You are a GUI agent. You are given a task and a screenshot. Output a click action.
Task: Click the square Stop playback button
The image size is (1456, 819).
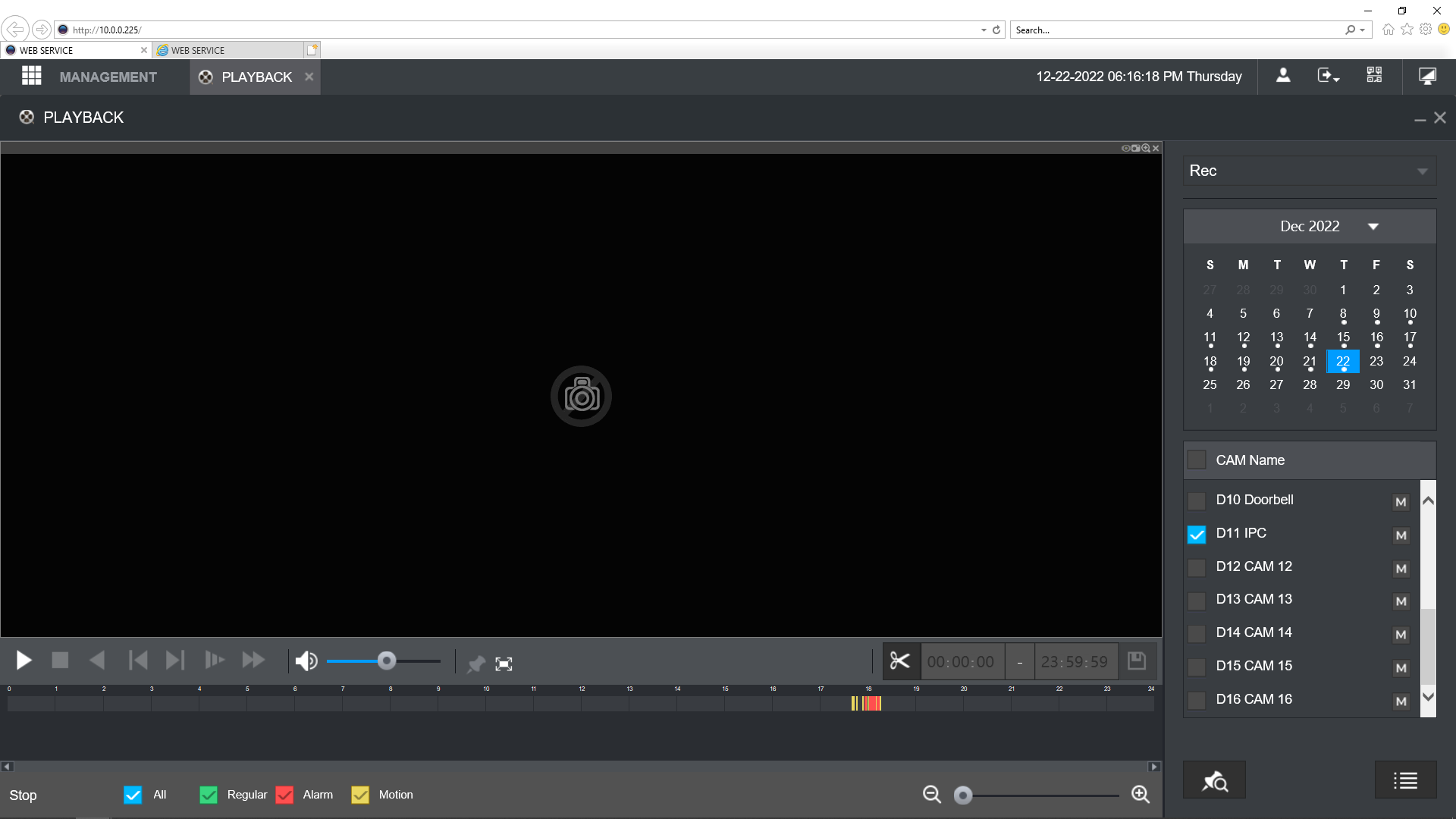coord(60,661)
